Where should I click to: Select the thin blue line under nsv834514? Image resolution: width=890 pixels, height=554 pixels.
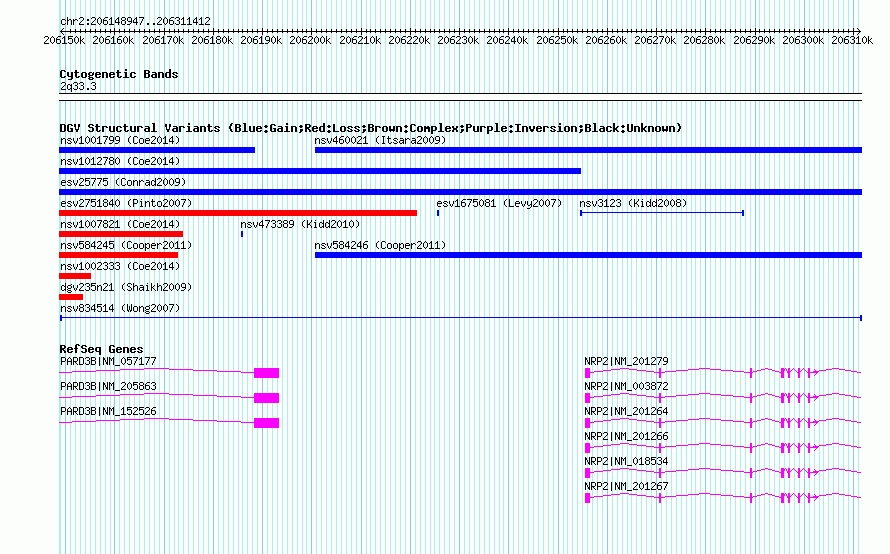tap(461, 318)
